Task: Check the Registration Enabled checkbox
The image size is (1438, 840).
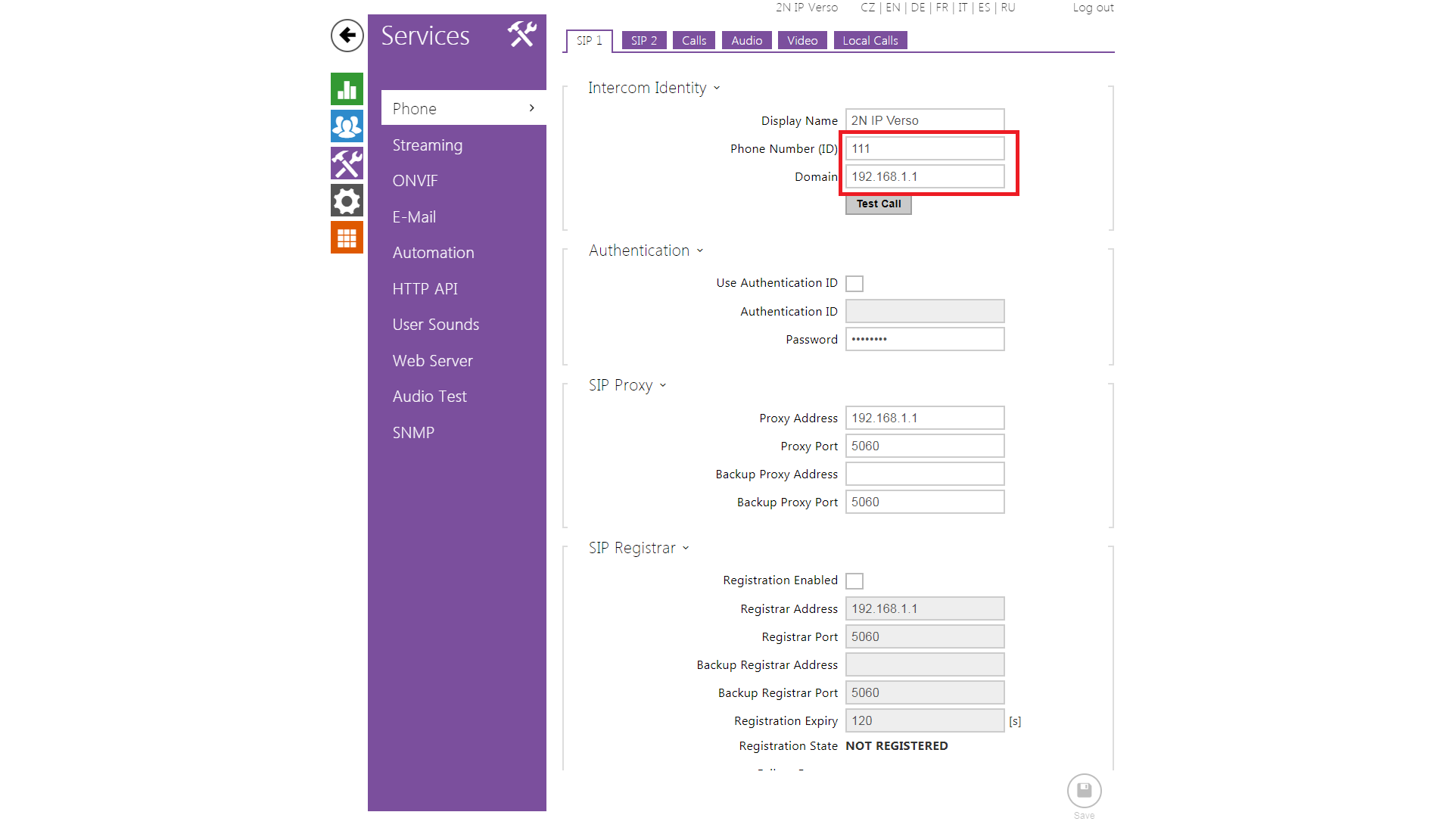Action: pos(854,581)
